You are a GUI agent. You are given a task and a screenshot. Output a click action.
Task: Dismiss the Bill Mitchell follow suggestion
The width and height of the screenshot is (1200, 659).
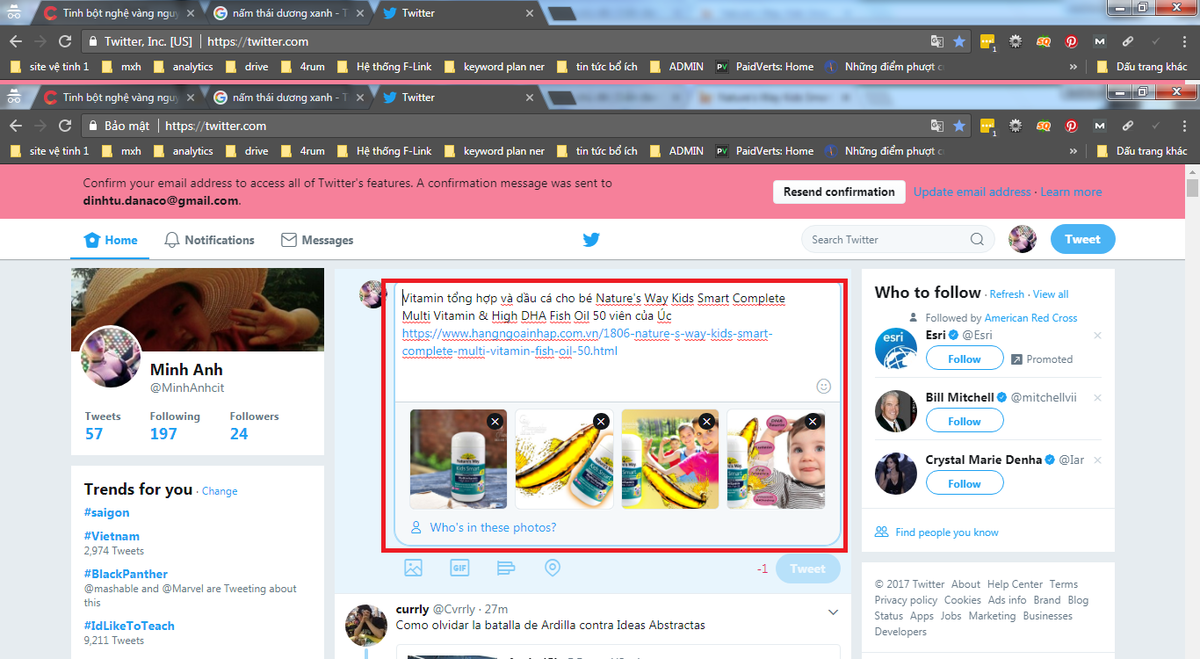(x=1097, y=397)
